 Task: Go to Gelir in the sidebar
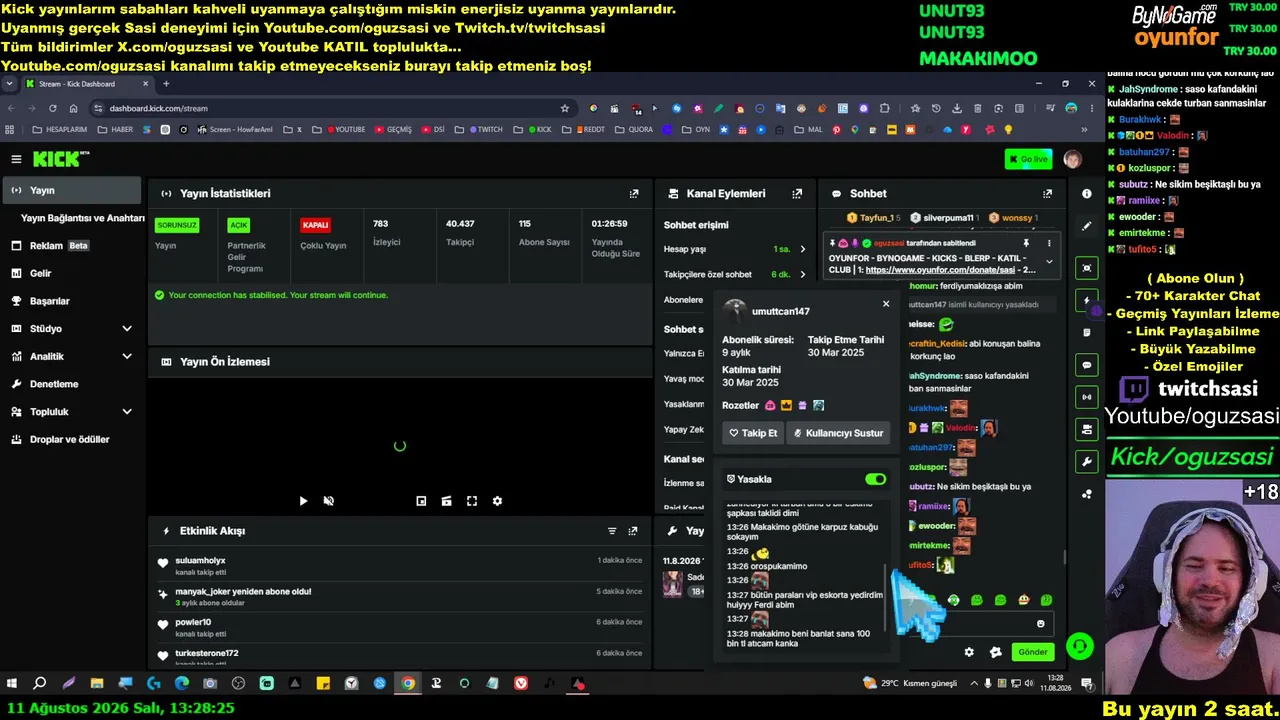click(x=72, y=273)
